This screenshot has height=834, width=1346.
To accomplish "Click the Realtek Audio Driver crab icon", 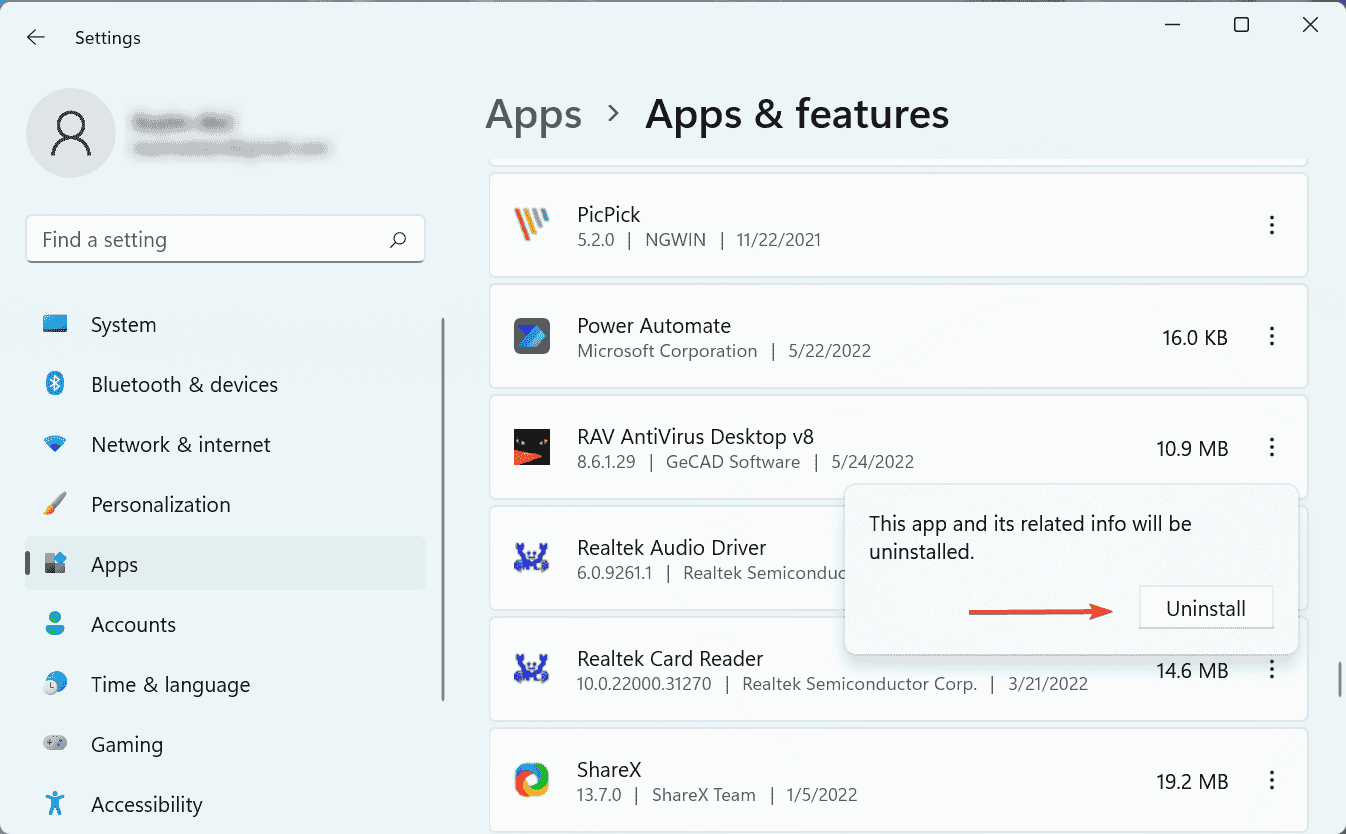I will pyautogui.click(x=531, y=558).
